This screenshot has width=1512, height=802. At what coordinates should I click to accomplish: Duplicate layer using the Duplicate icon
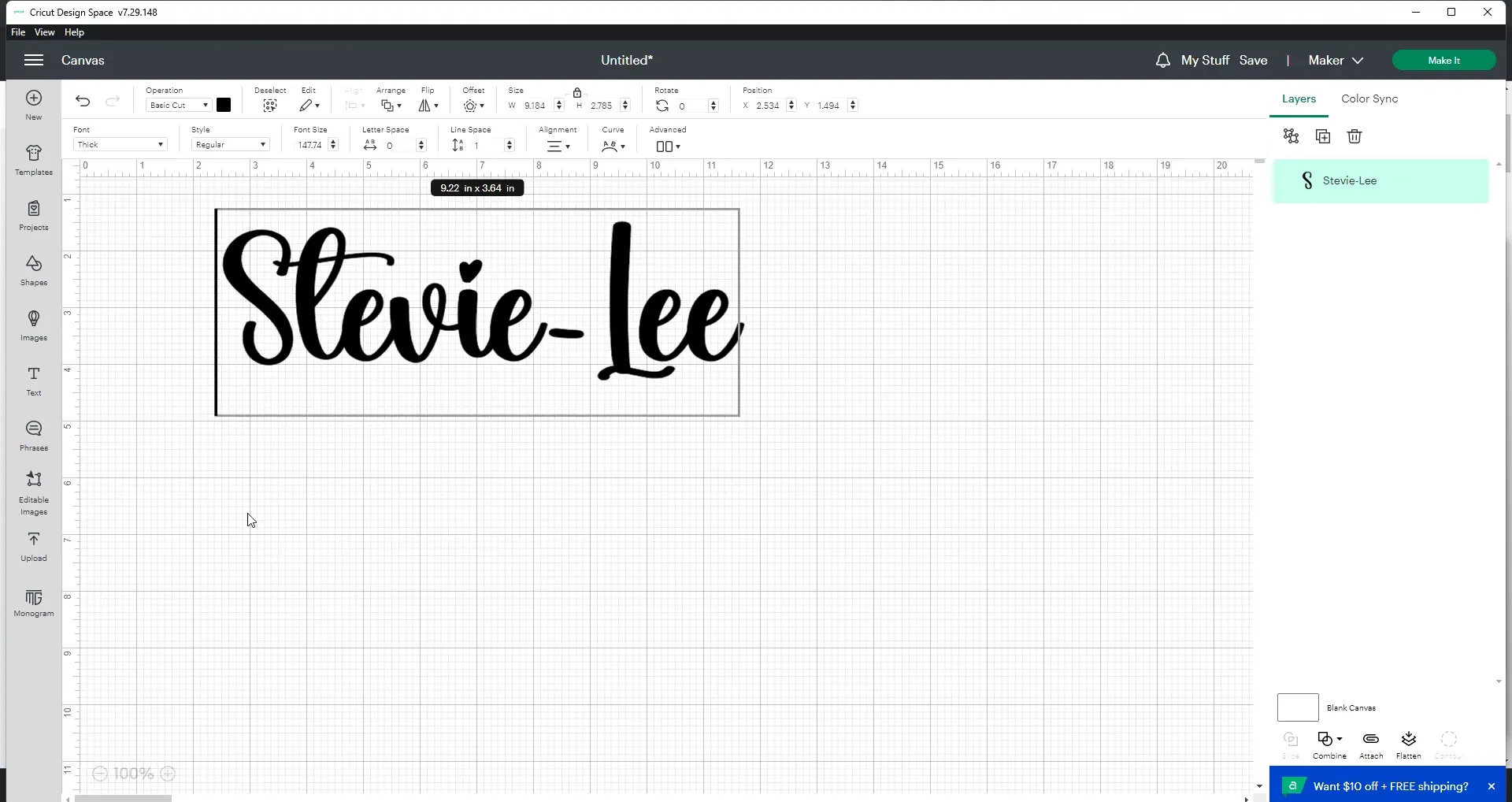point(1322,136)
